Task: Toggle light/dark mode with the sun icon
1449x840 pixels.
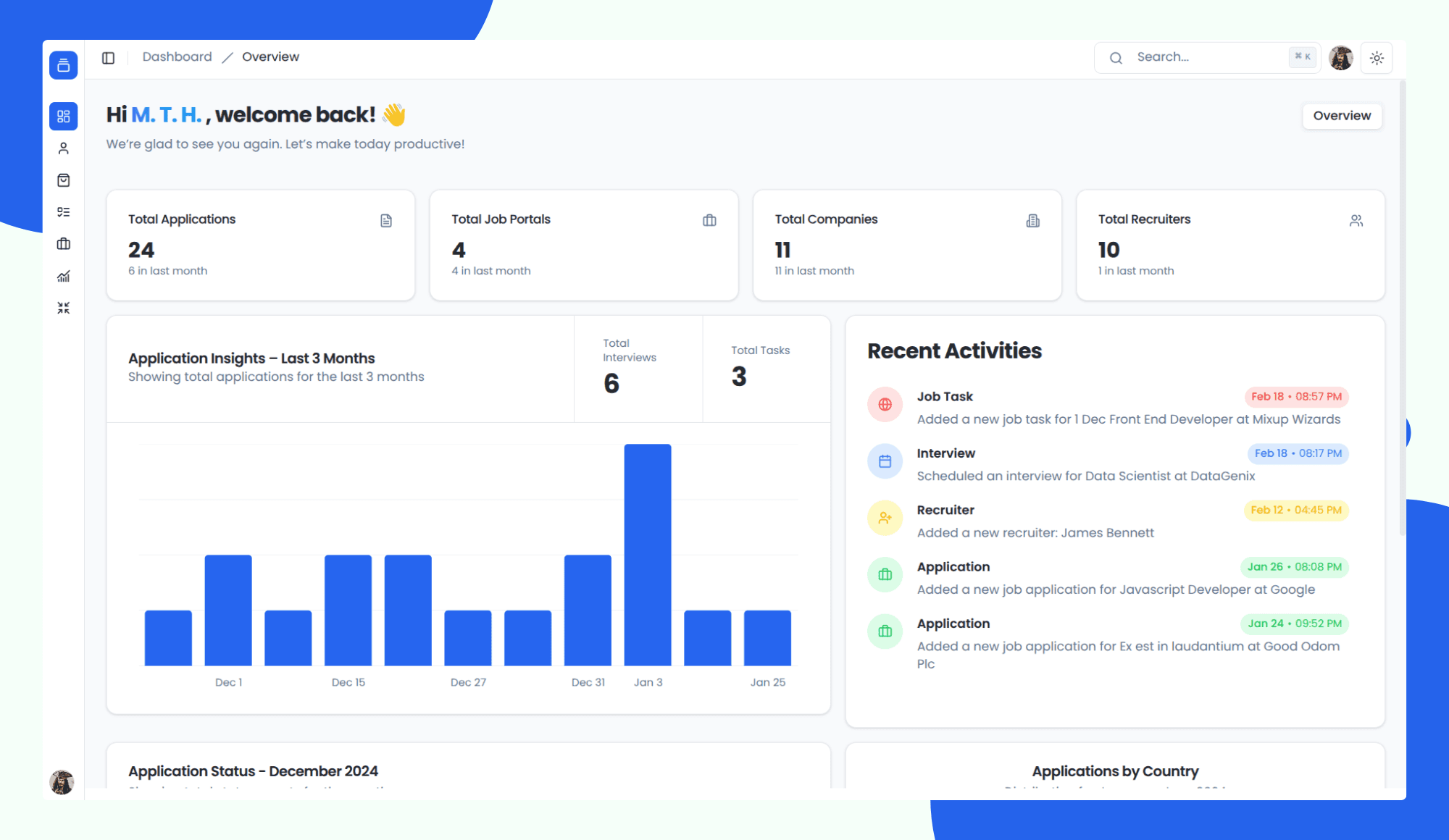Action: tap(1377, 58)
